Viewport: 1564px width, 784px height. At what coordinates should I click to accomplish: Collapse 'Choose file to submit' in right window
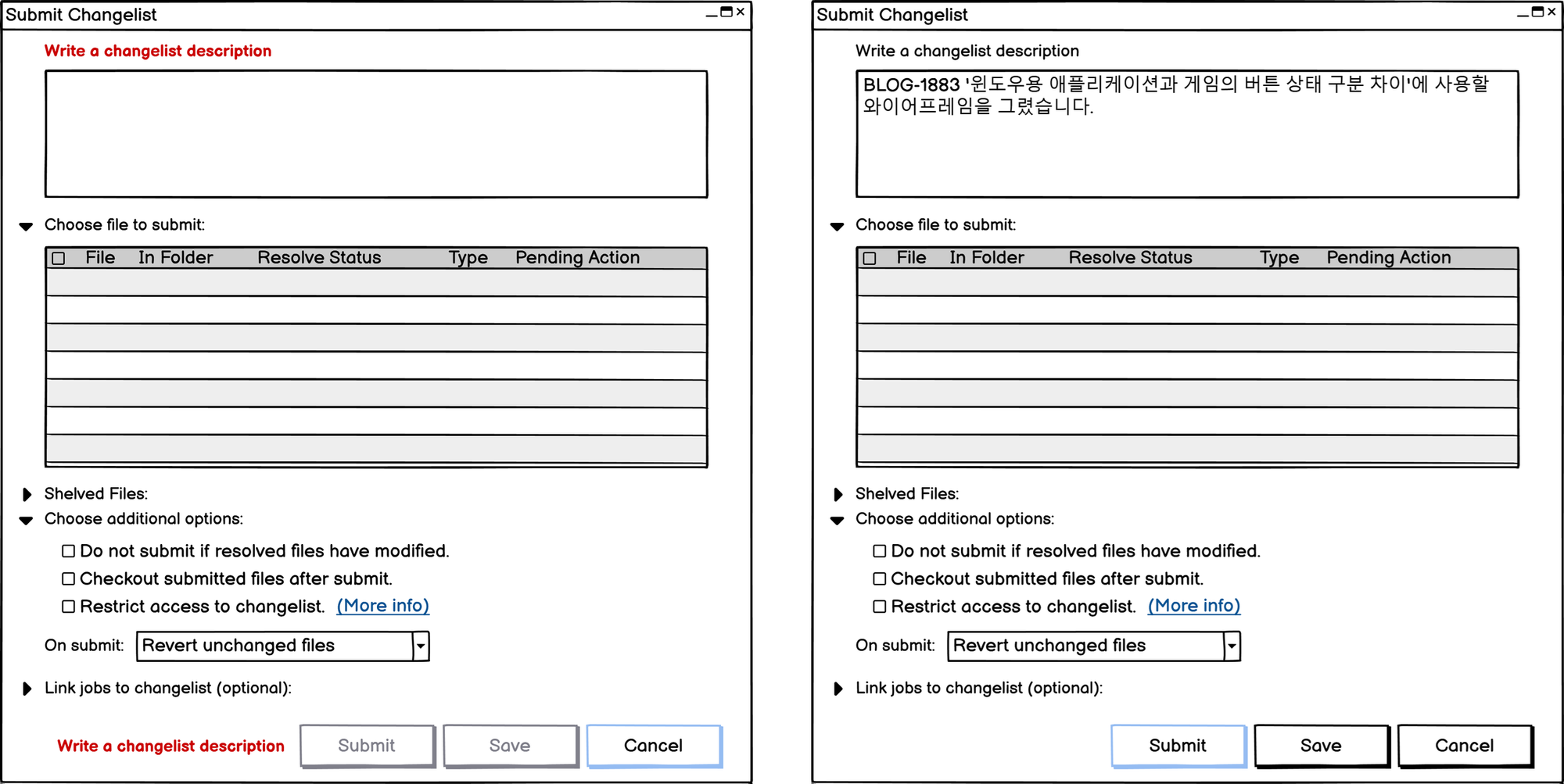[x=837, y=226]
